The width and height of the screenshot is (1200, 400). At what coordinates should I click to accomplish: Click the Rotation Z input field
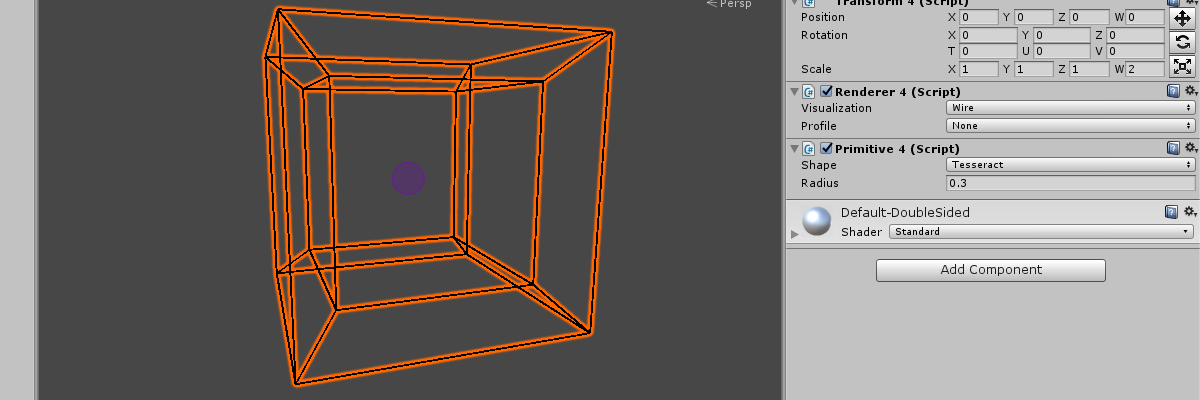(x=1136, y=35)
